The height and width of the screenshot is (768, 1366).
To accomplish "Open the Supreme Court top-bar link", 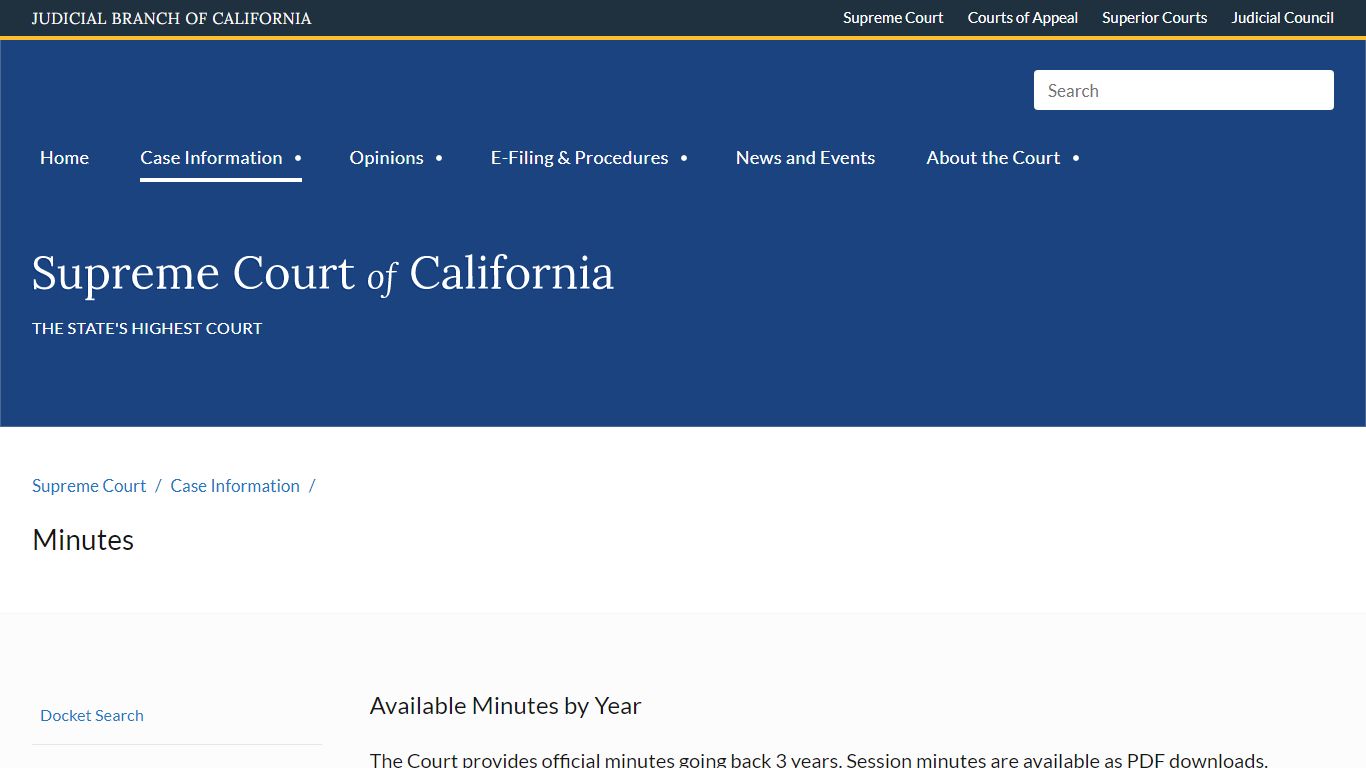I will pos(893,18).
